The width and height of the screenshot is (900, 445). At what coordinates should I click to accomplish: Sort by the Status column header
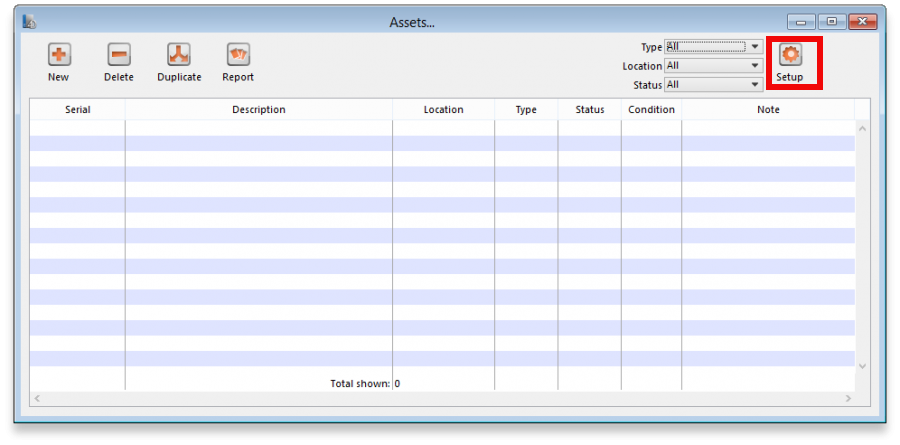[x=589, y=110]
